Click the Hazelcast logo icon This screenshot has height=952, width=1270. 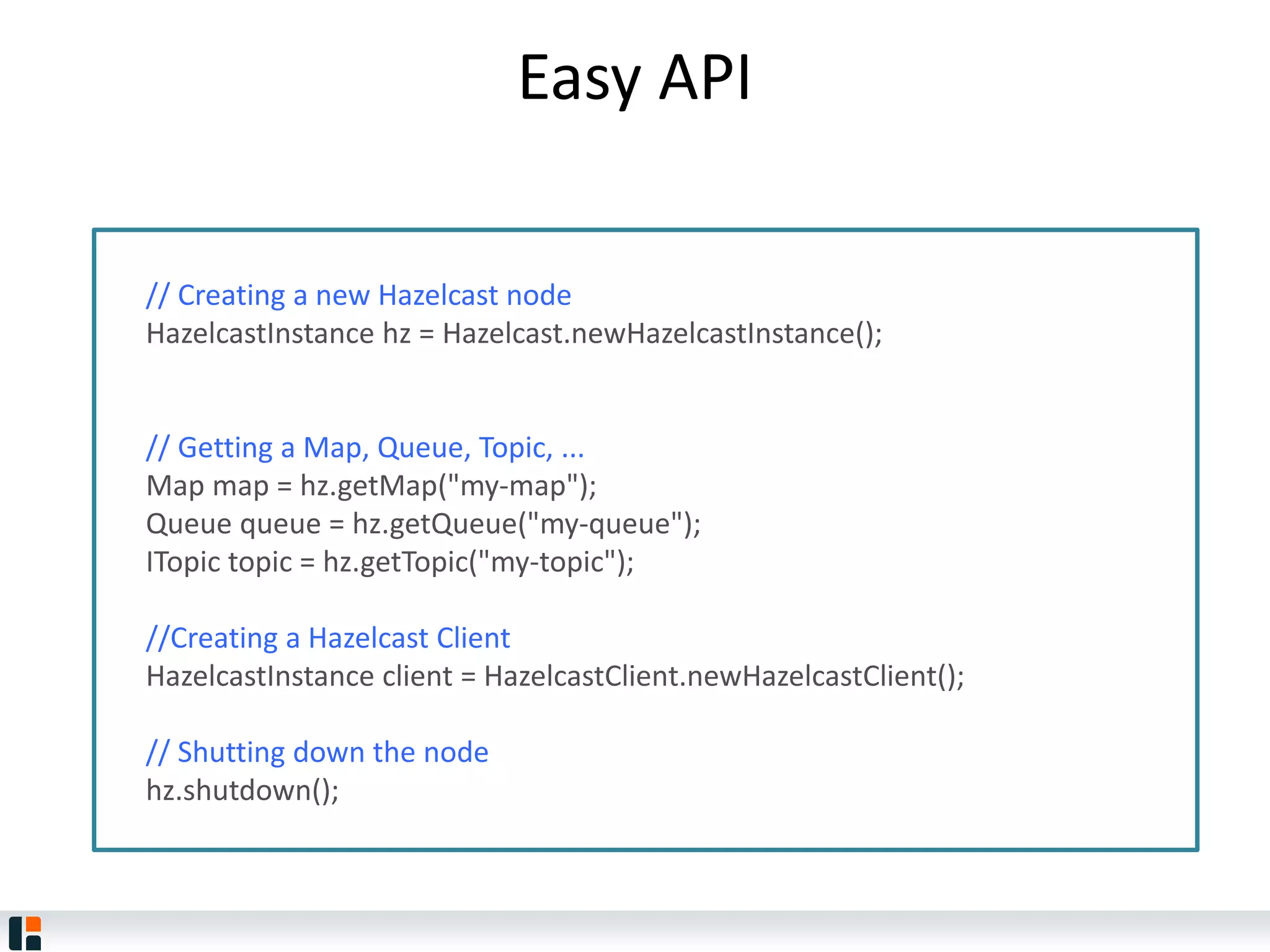pyautogui.click(x=25, y=933)
